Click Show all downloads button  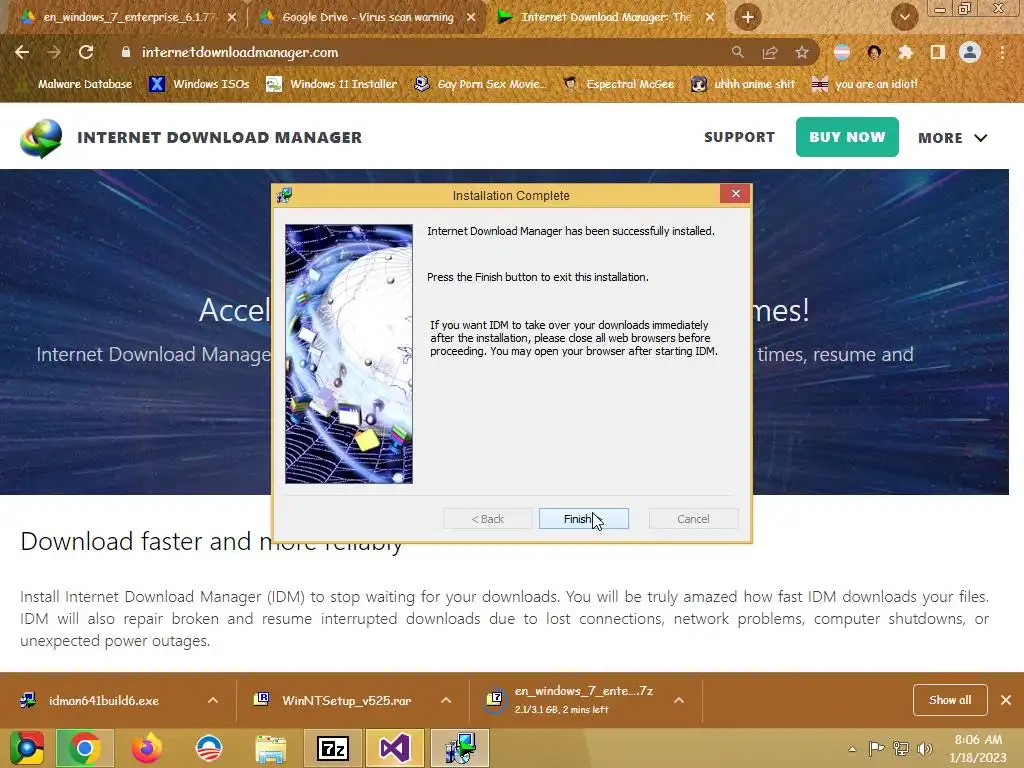950,700
